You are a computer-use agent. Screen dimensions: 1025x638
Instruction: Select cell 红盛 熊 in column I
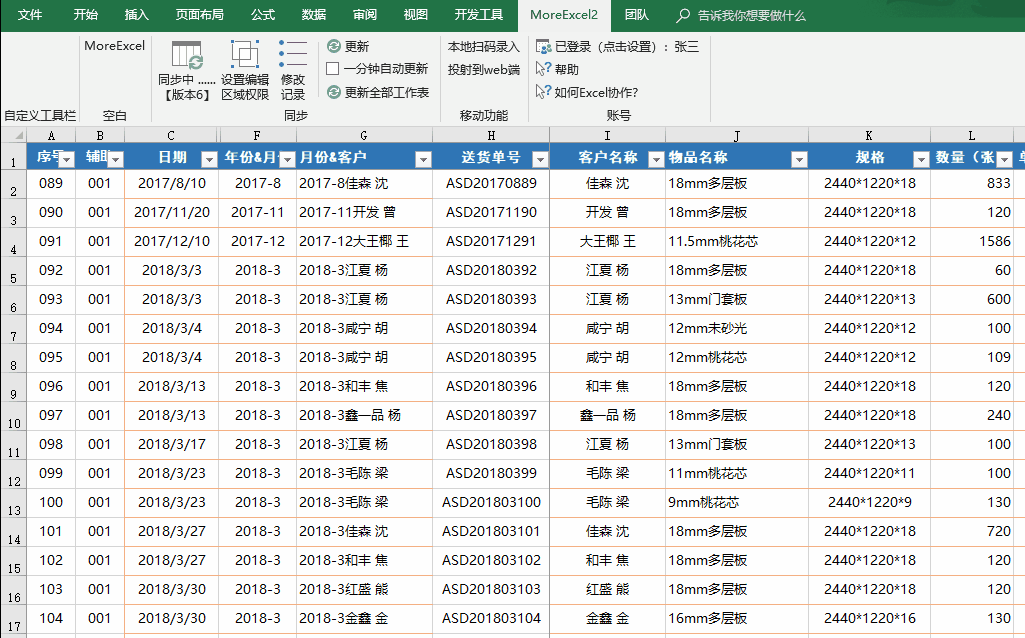(607, 590)
